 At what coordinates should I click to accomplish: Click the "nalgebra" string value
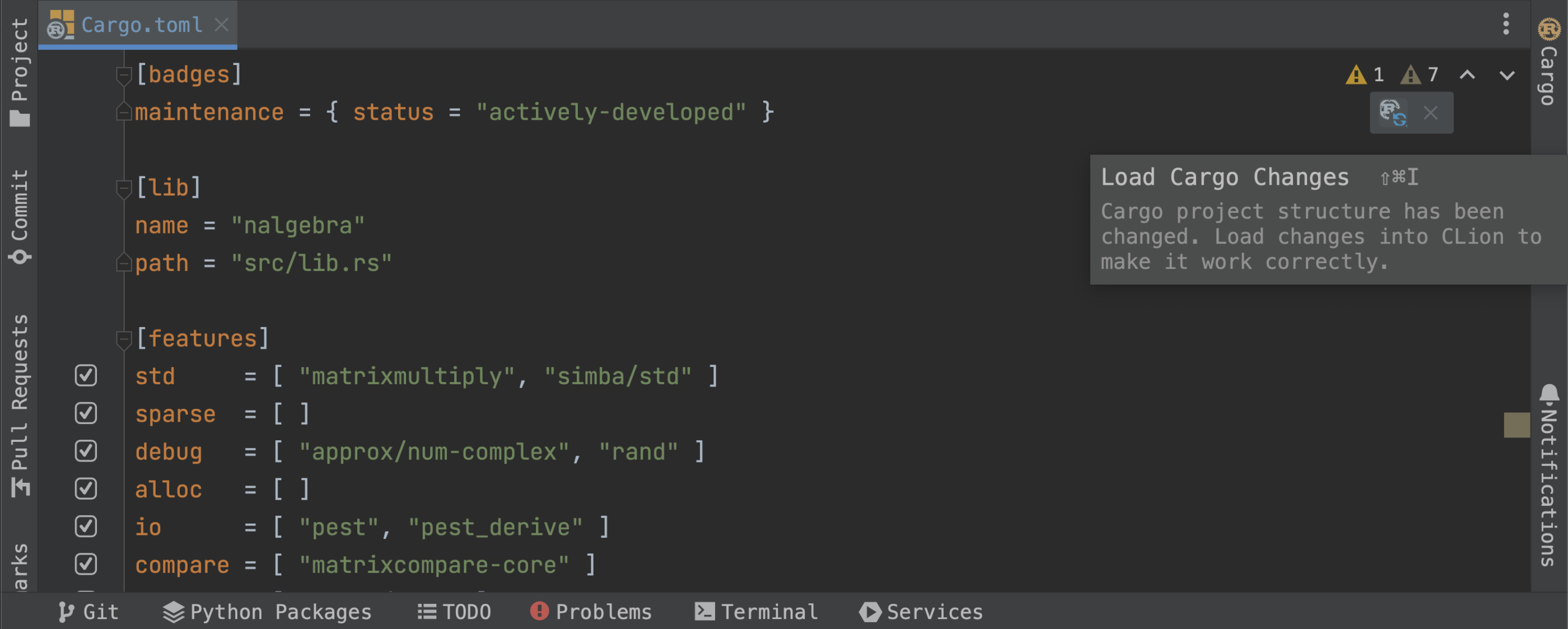[x=298, y=226]
